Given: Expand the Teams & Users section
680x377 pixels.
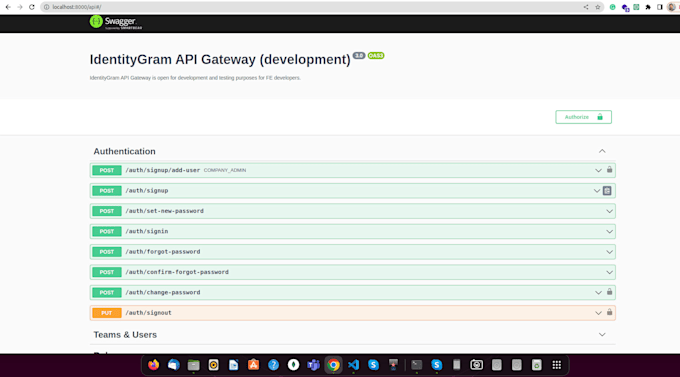Looking at the screenshot, I should coord(602,335).
